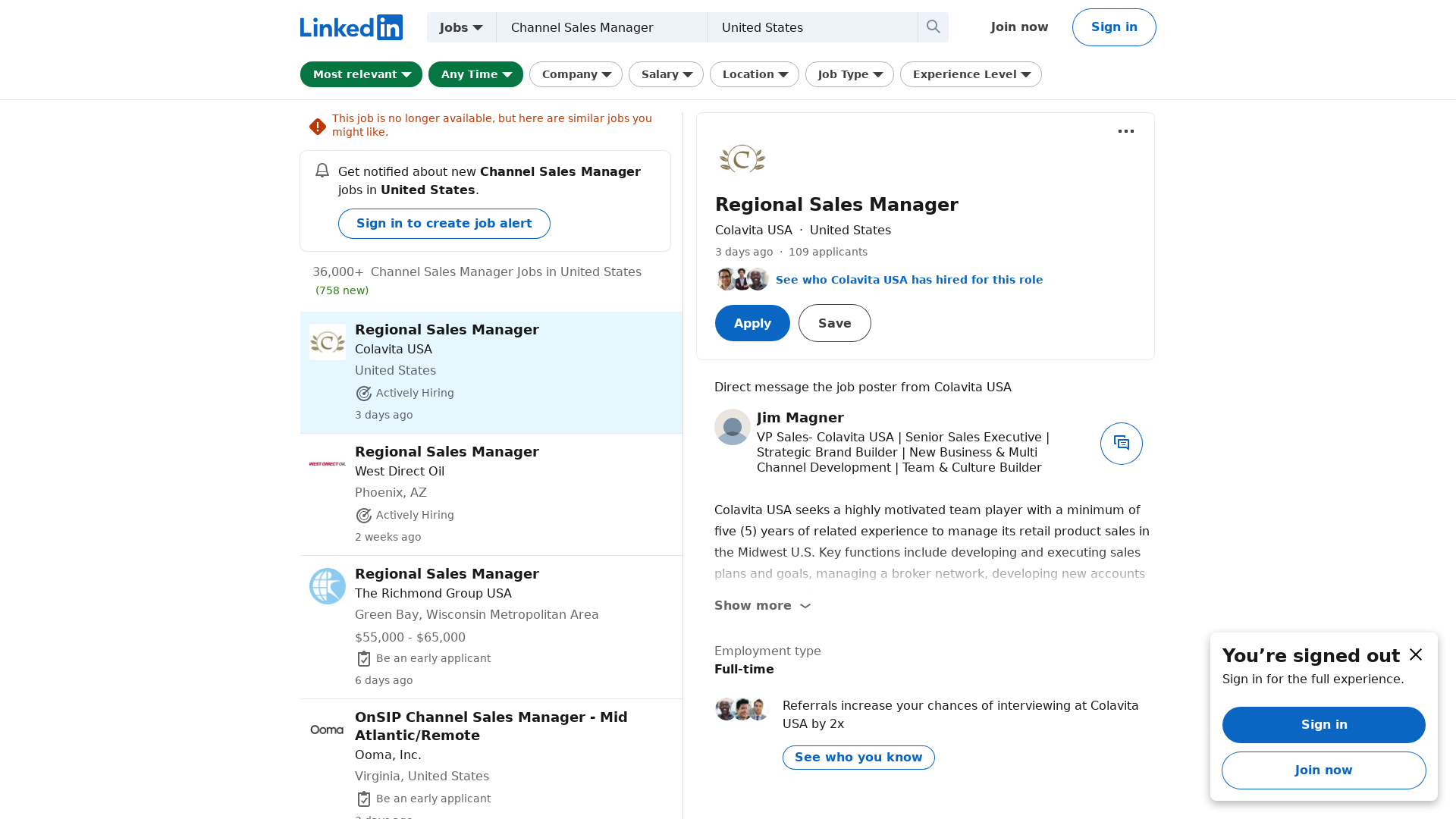Click the United States location field
Image resolution: width=1456 pixels, height=819 pixels.
pos(812,27)
